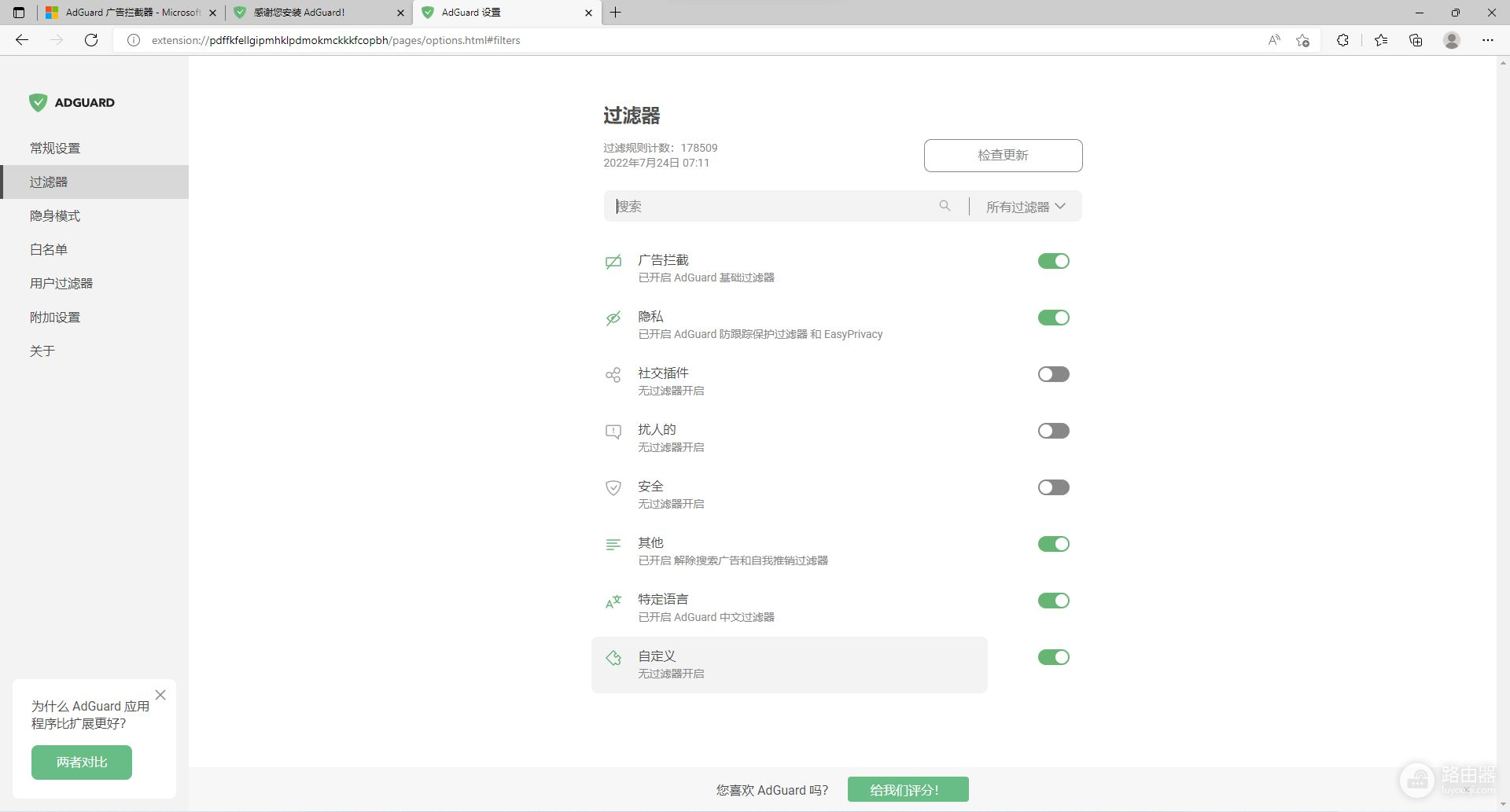This screenshot has height=812, width=1510.
Task: Switch to 感谢您安装 AdGuard tab
Action: click(319, 13)
